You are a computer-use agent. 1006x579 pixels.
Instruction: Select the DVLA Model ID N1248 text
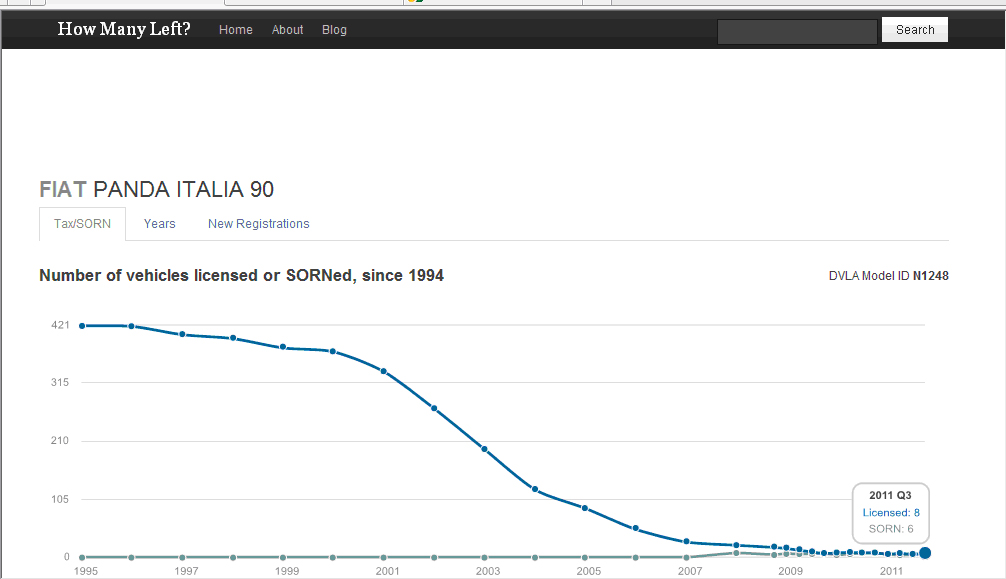point(889,276)
